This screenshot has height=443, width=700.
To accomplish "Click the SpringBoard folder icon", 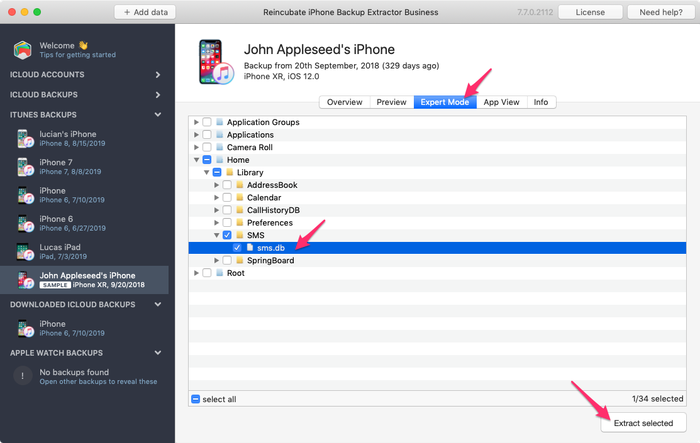I will point(240,260).
